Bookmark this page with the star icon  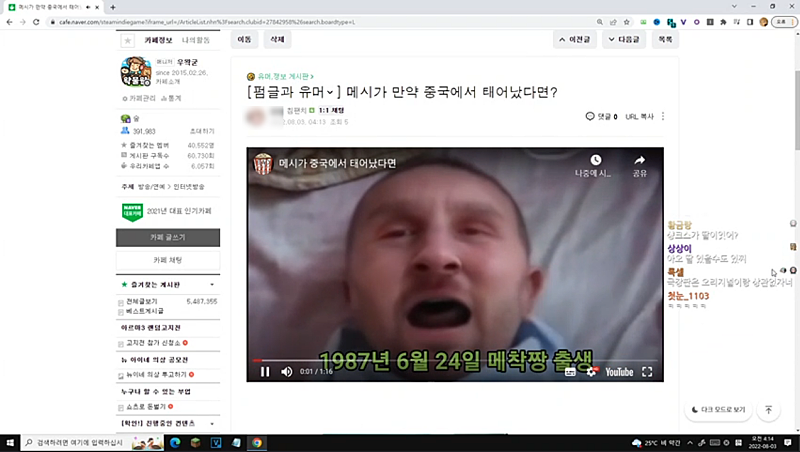(x=627, y=22)
